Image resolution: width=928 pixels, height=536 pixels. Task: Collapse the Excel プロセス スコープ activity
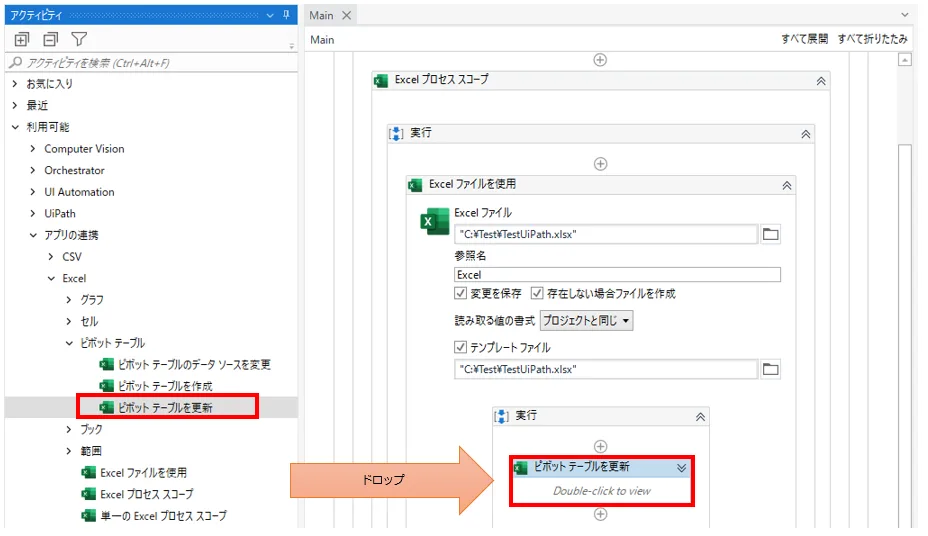pyautogui.click(x=820, y=81)
